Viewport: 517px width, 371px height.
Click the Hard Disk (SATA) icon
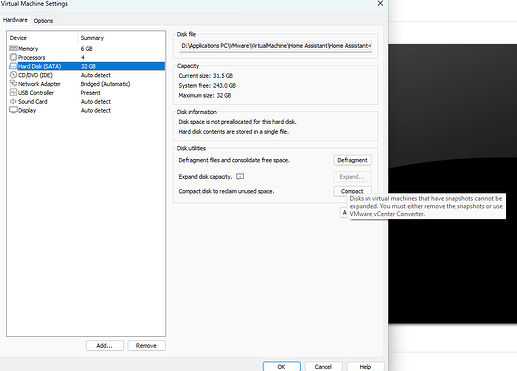click(x=13, y=66)
